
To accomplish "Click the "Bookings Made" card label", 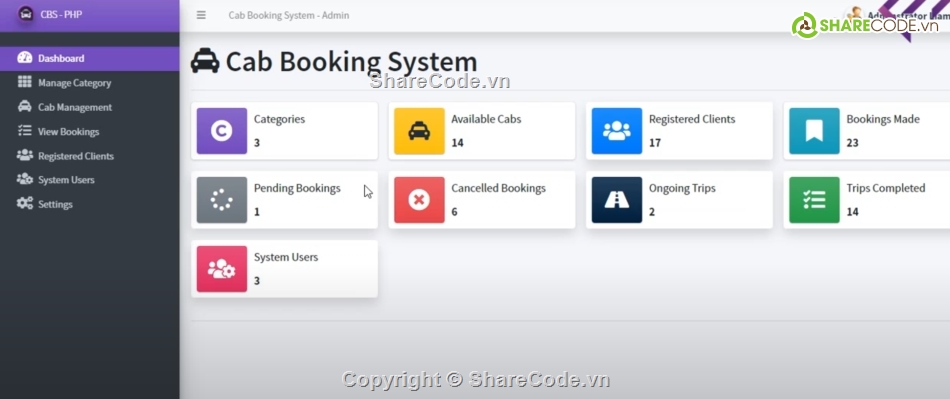I will [x=883, y=119].
